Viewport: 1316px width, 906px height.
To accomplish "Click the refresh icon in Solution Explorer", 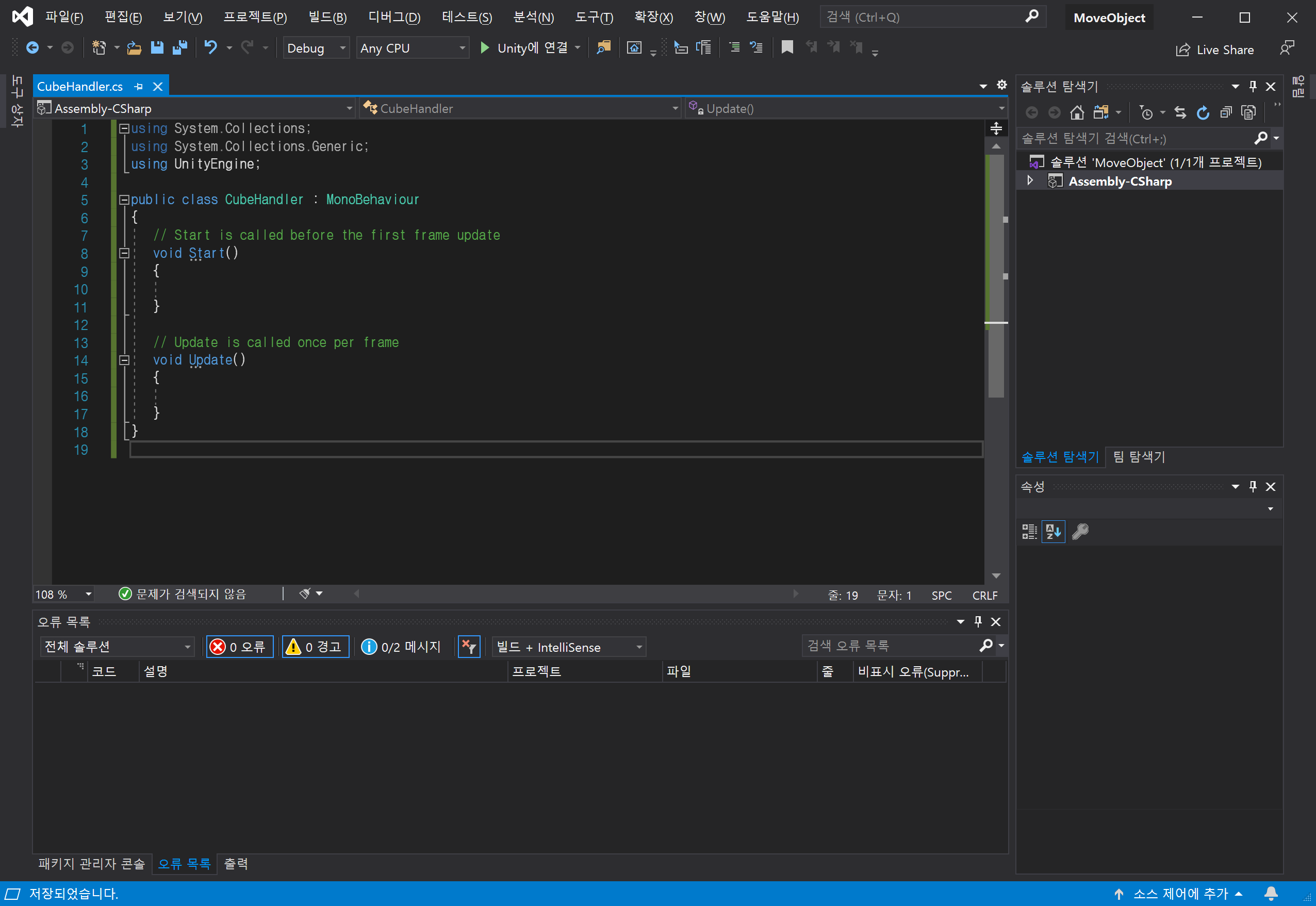I will coord(1203,112).
